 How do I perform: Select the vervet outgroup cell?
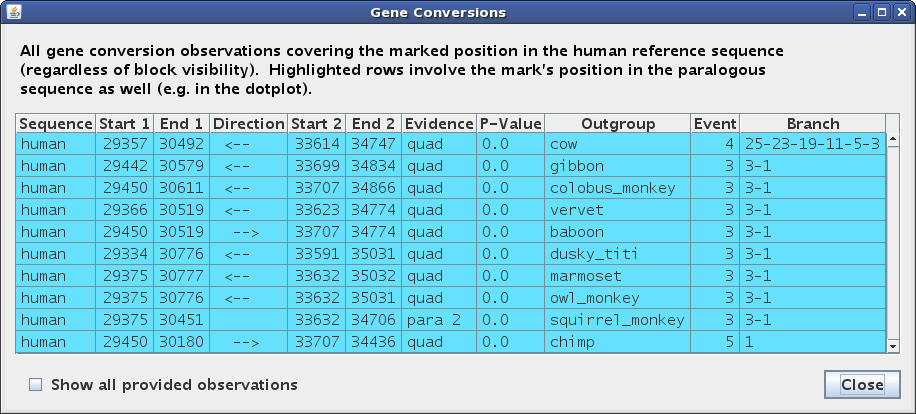pyautogui.click(x=617, y=210)
